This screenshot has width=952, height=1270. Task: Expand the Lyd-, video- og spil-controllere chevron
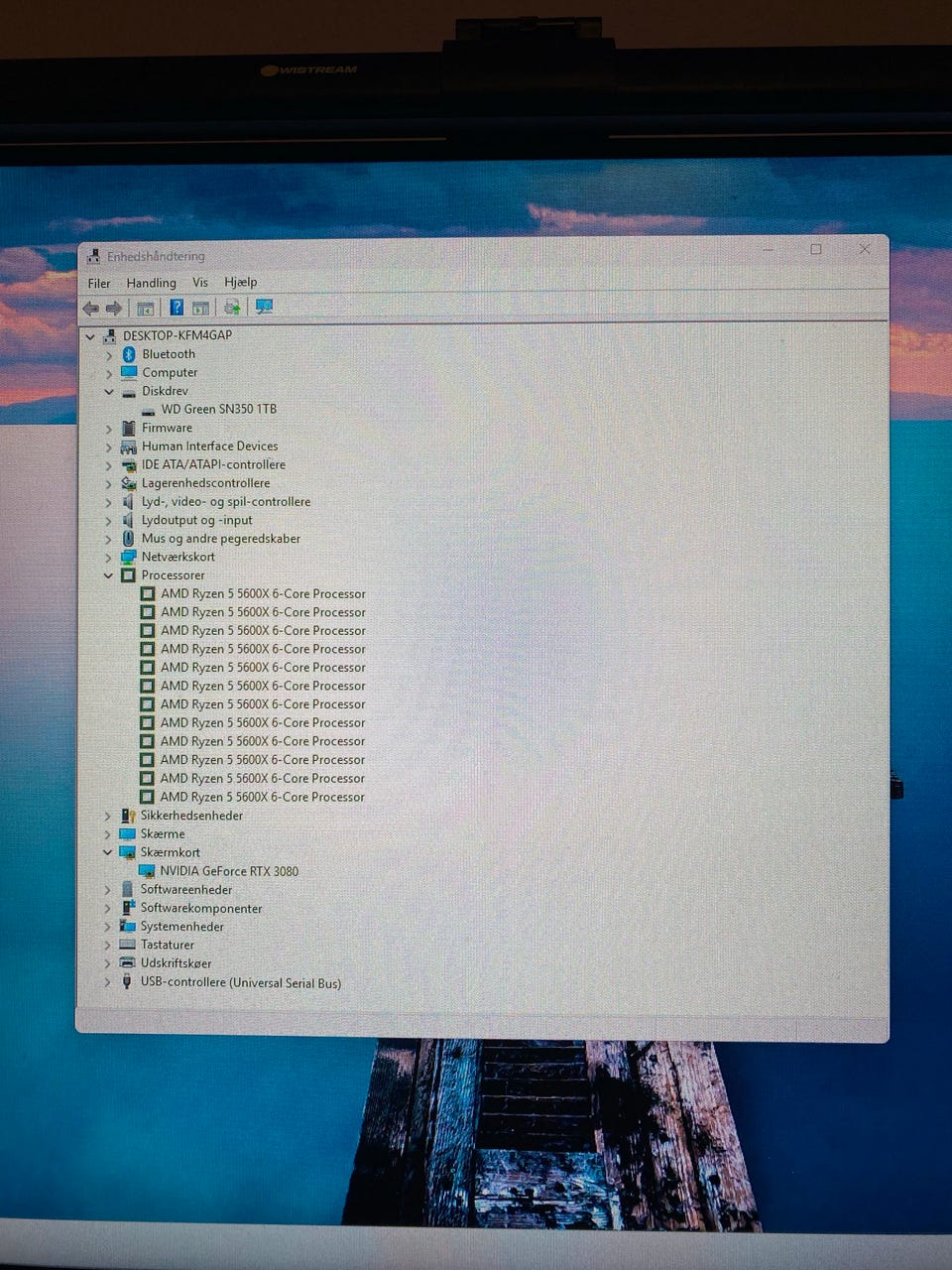click(108, 502)
